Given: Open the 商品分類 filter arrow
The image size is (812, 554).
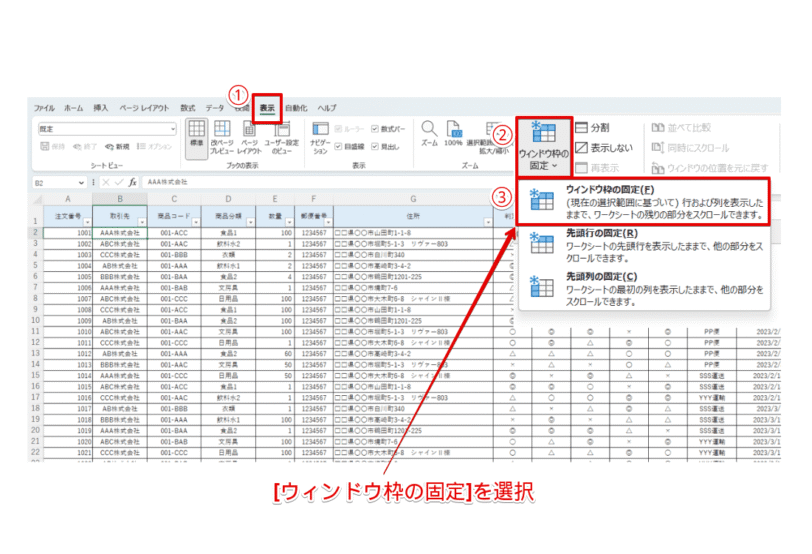Looking at the screenshot, I should click(x=251, y=222).
